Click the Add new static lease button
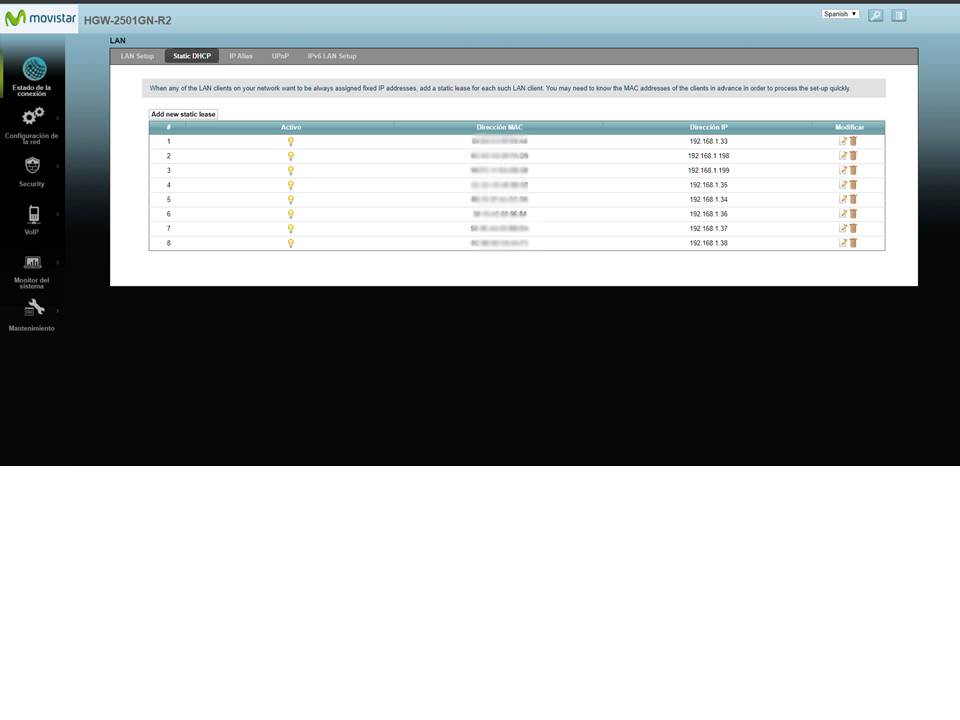This screenshot has width=960, height=720. tap(185, 114)
